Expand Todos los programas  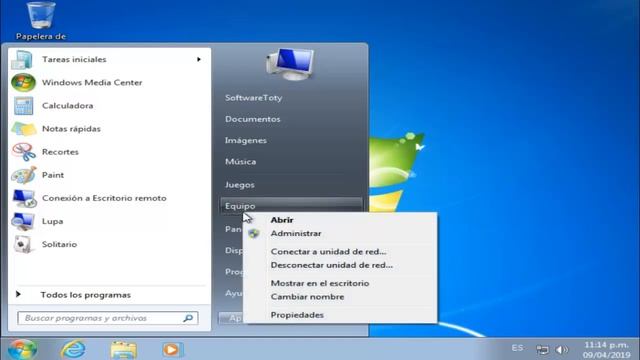[85, 295]
